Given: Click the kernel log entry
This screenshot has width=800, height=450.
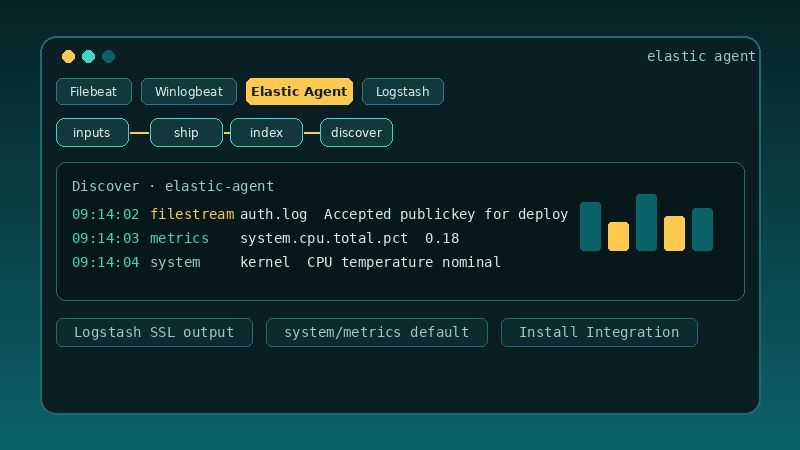Looking at the screenshot, I should pos(265,262).
